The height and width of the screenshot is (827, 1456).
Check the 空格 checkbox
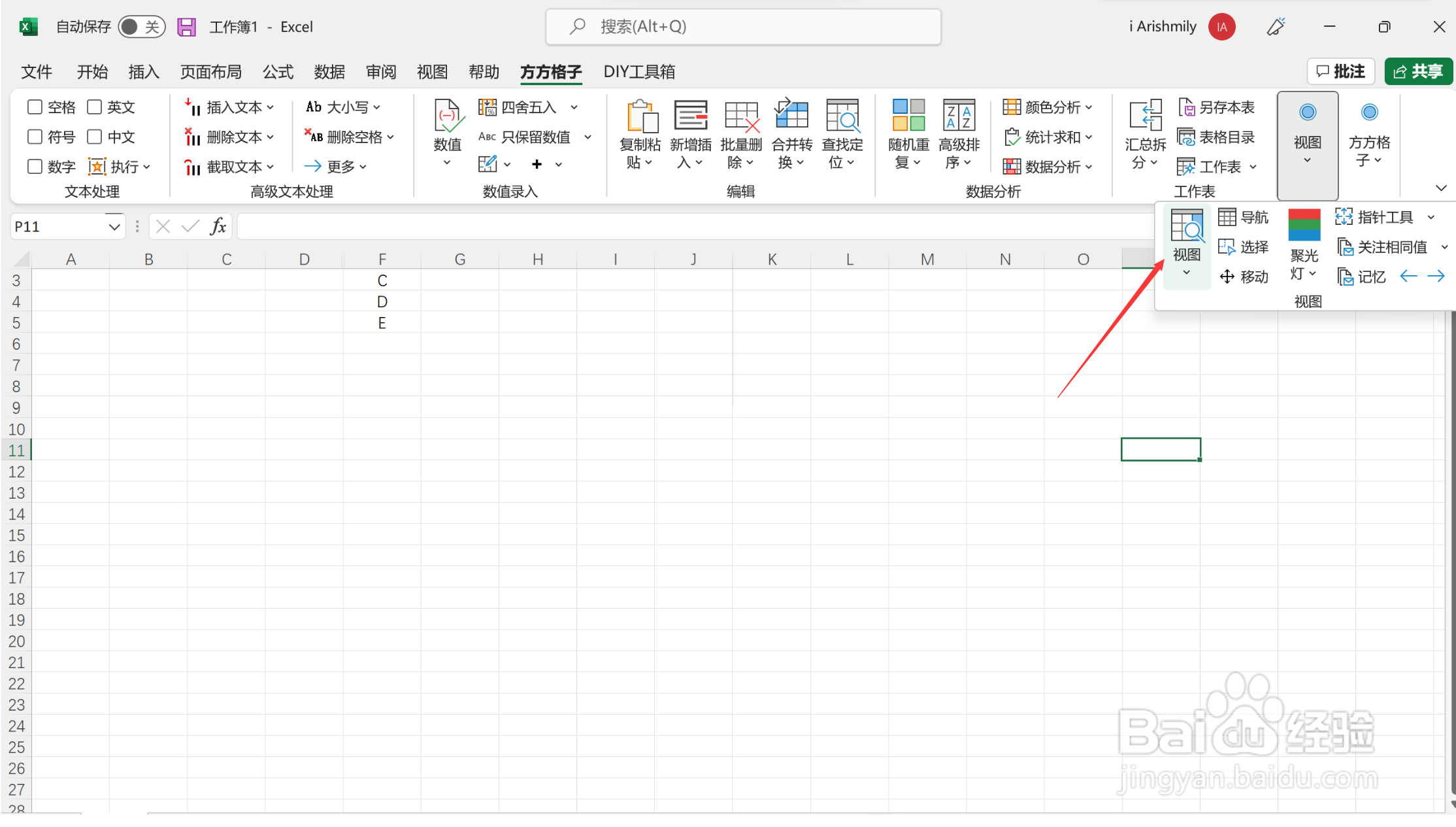click(x=35, y=107)
